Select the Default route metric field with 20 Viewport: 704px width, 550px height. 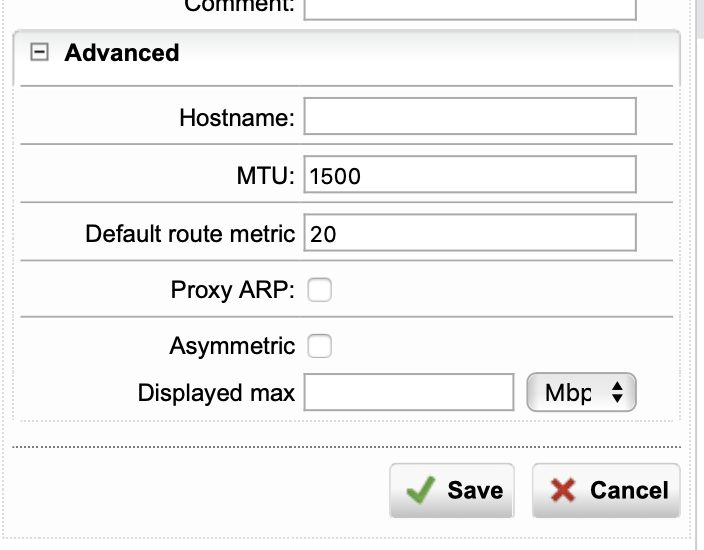[x=470, y=233]
